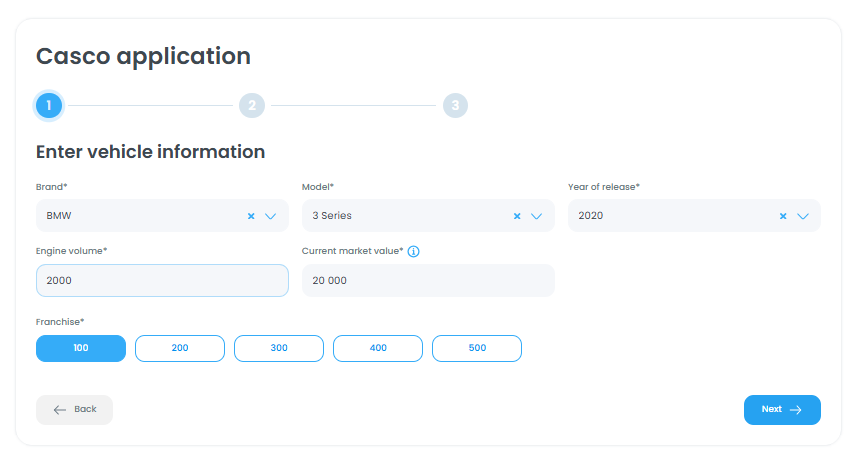The image size is (857, 460).
Task: Expand the Brand dropdown chevron
Action: [270, 215]
